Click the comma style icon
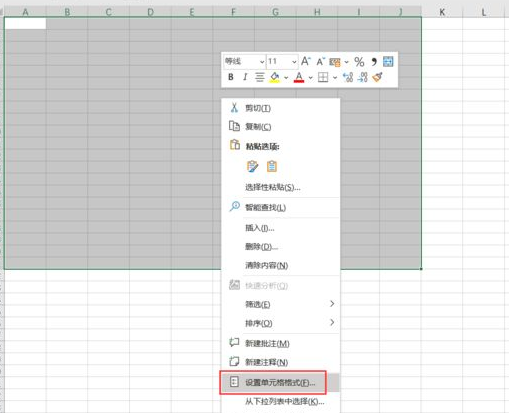This screenshot has height=413, width=509. (374, 62)
